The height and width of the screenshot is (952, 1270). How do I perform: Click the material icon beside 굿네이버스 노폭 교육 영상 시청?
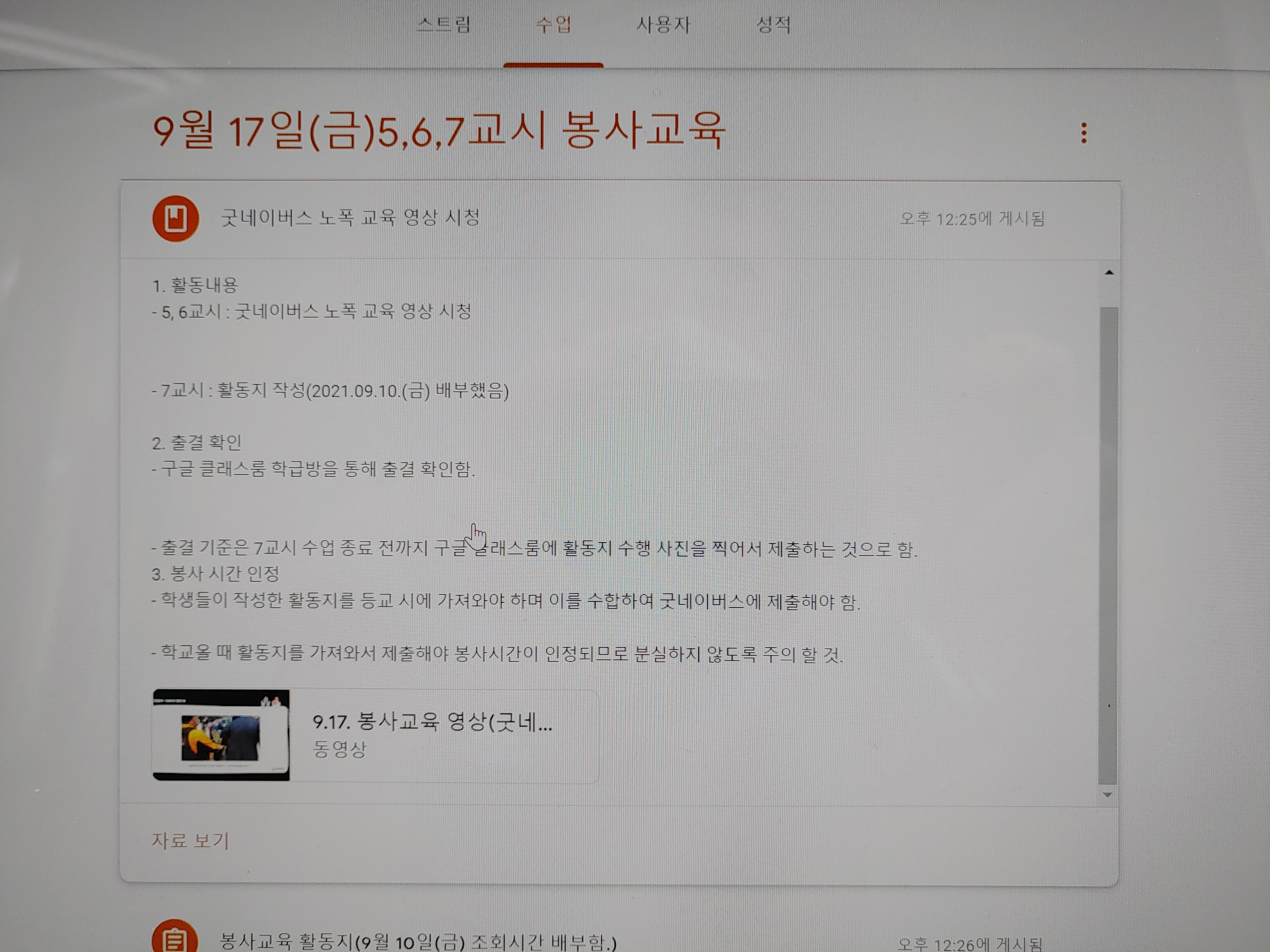coord(176,218)
